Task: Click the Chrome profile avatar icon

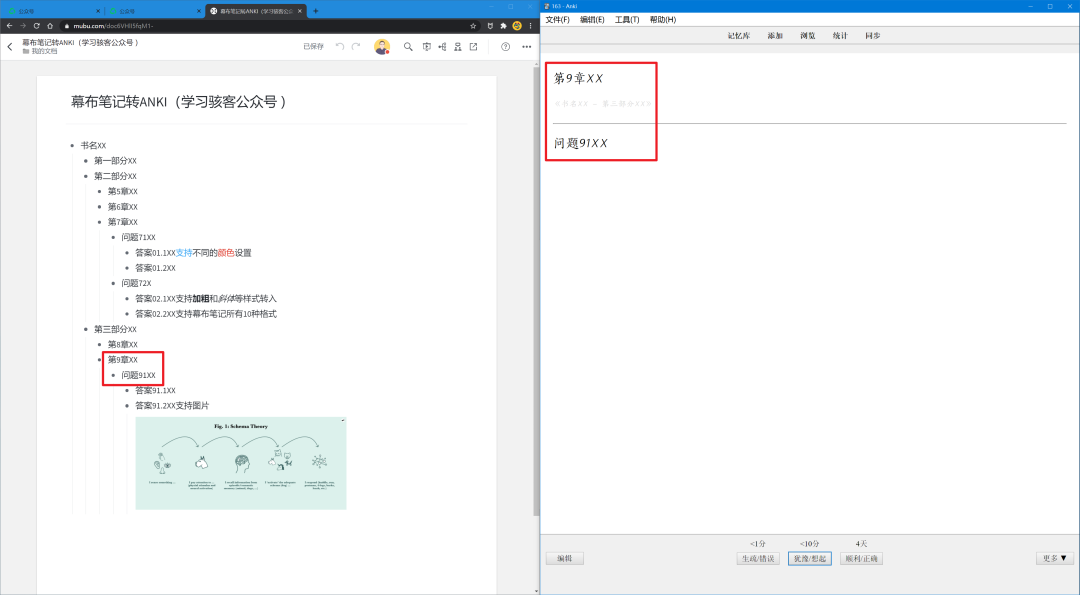Action: pyautogui.click(x=517, y=26)
